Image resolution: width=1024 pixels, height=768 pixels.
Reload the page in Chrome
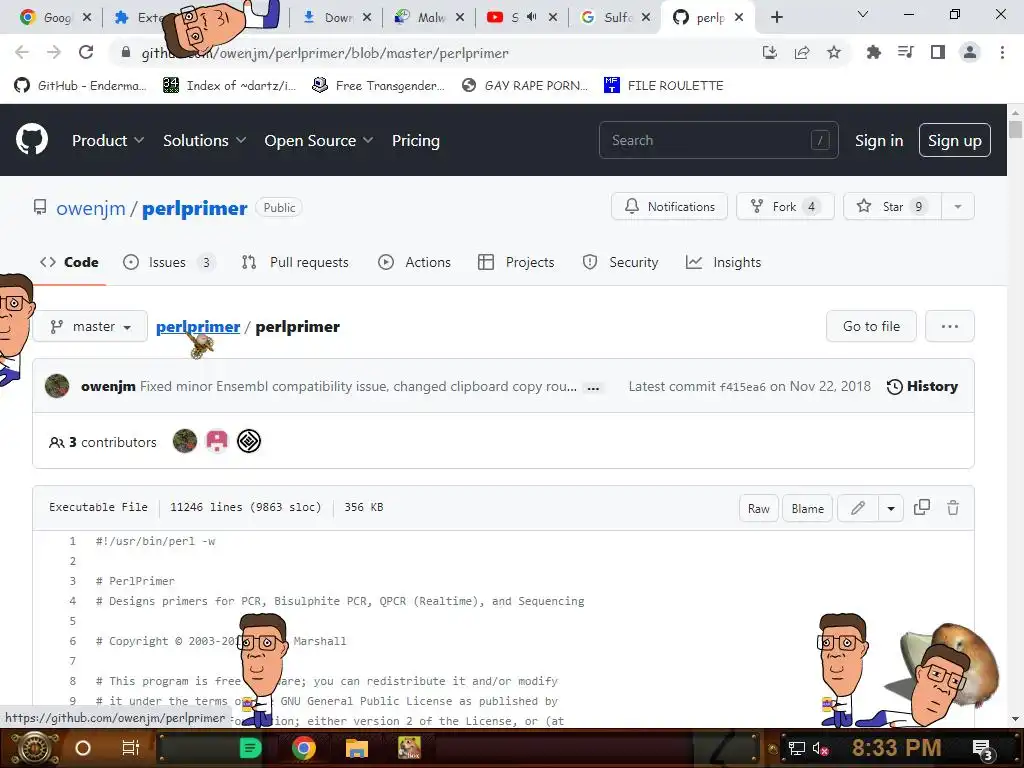86,52
